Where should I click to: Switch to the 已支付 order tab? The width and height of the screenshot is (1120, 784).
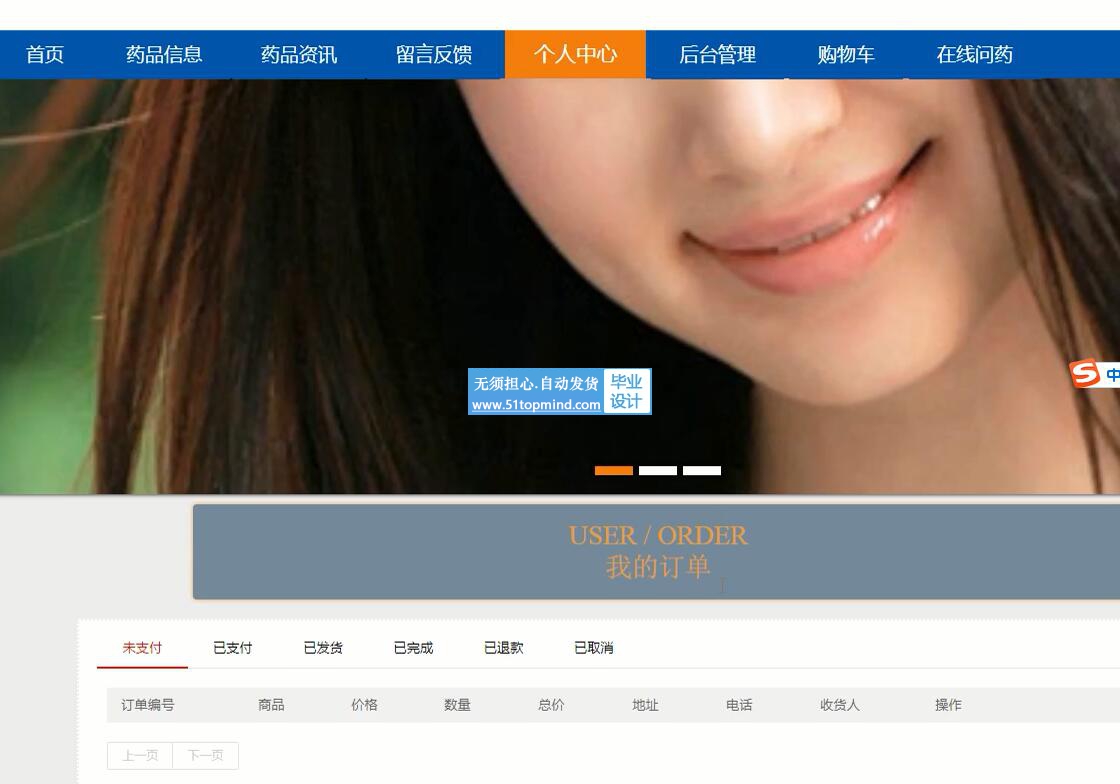point(233,648)
